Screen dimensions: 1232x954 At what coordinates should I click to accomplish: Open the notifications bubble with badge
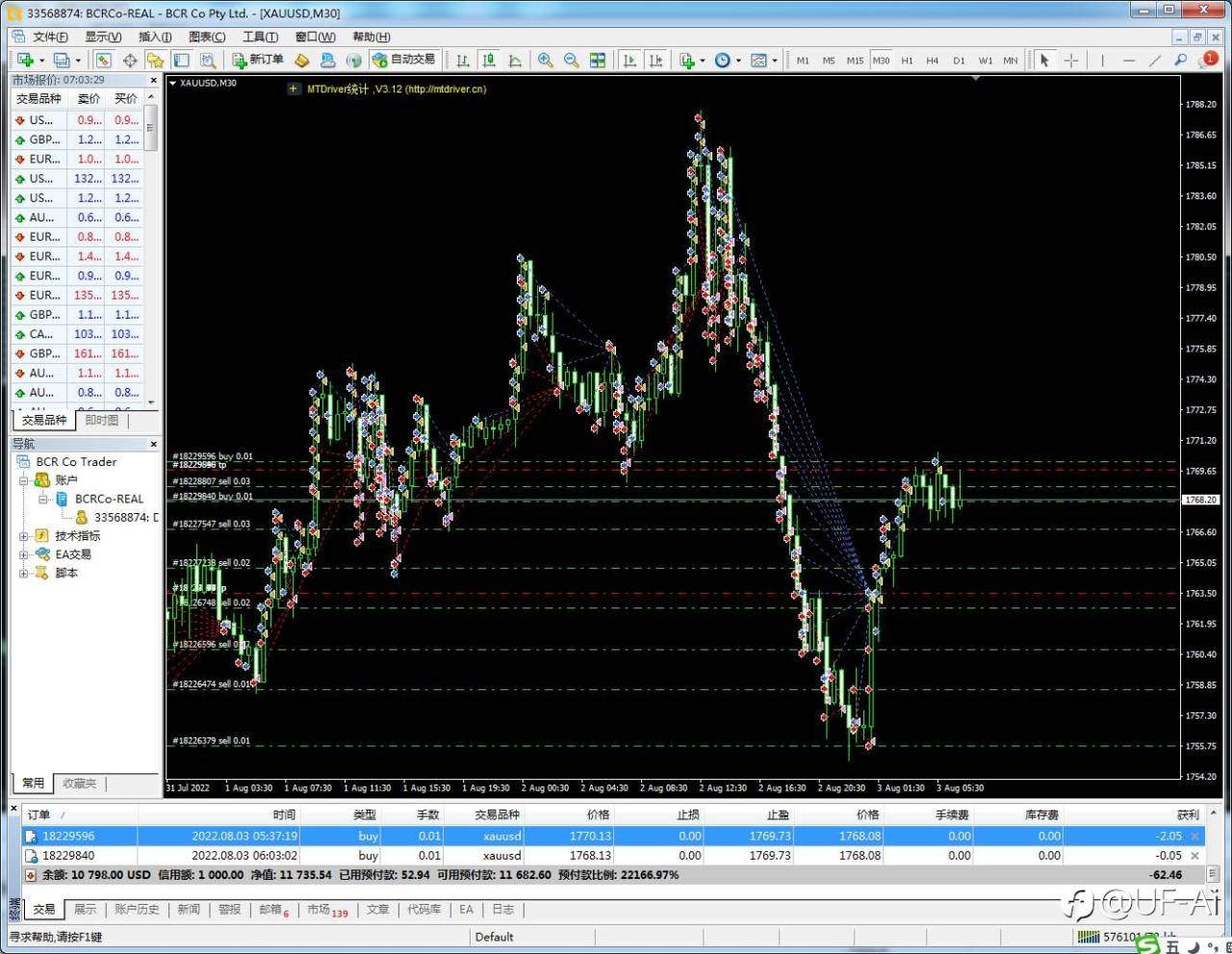(1209, 59)
